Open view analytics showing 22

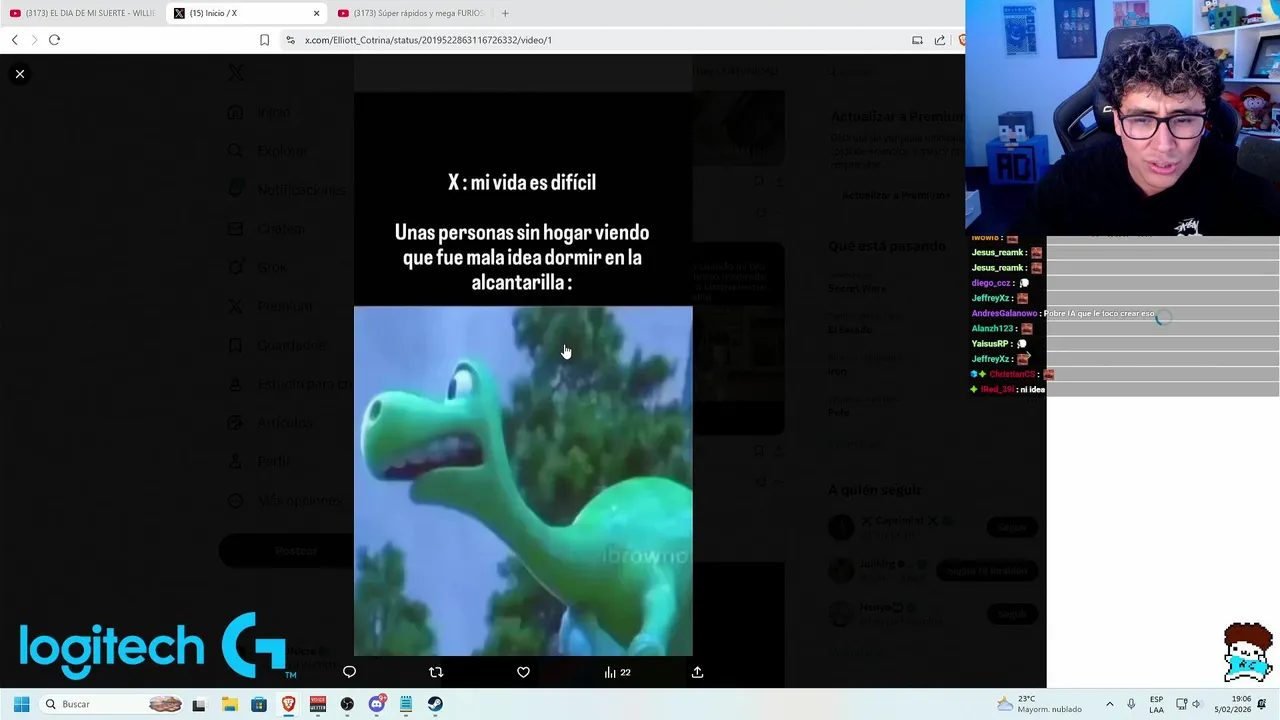coord(617,672)
